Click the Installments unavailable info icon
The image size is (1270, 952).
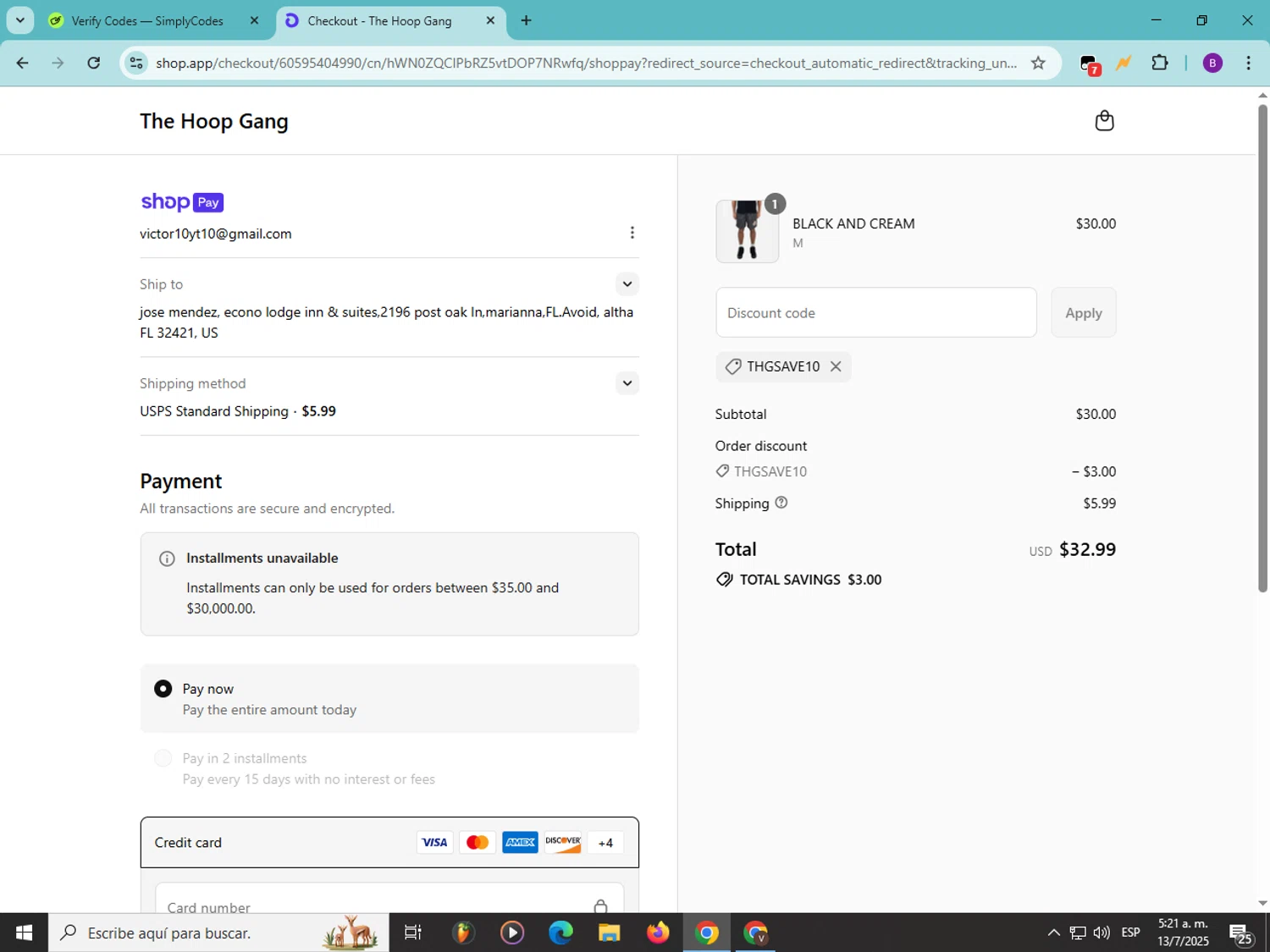tap(167, 559)
